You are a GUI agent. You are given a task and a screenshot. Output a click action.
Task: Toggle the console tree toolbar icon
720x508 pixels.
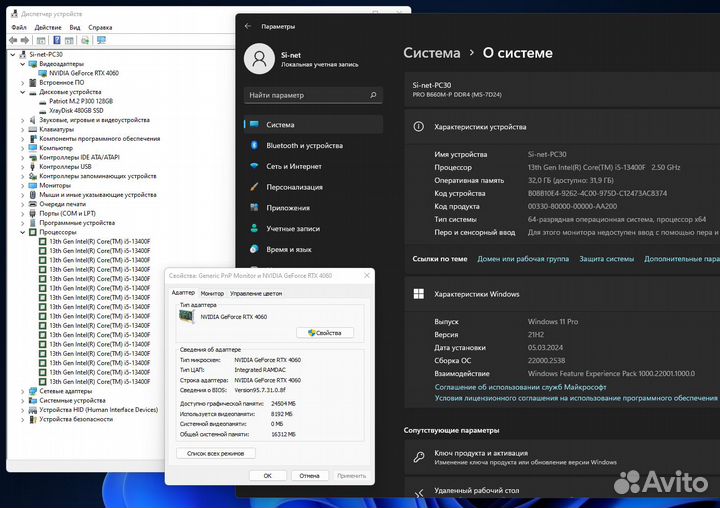(x=41, y=40)
